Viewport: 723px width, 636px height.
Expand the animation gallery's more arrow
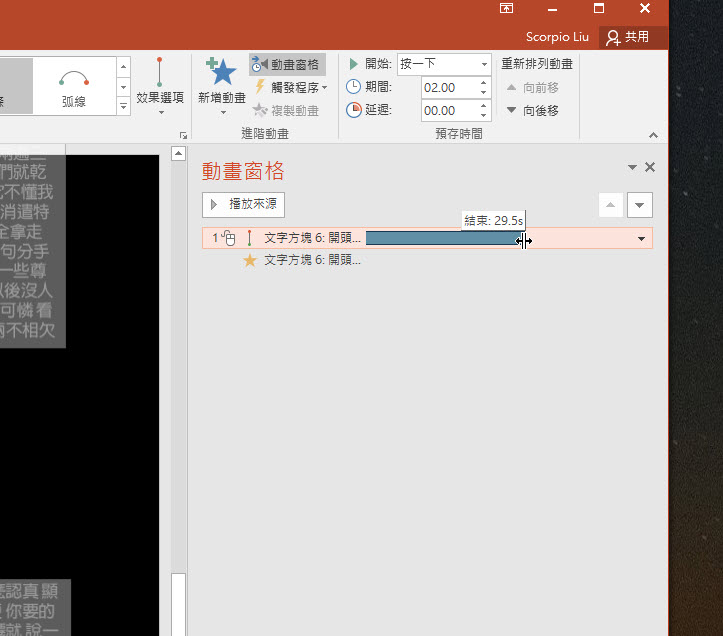tap(124, 105)
